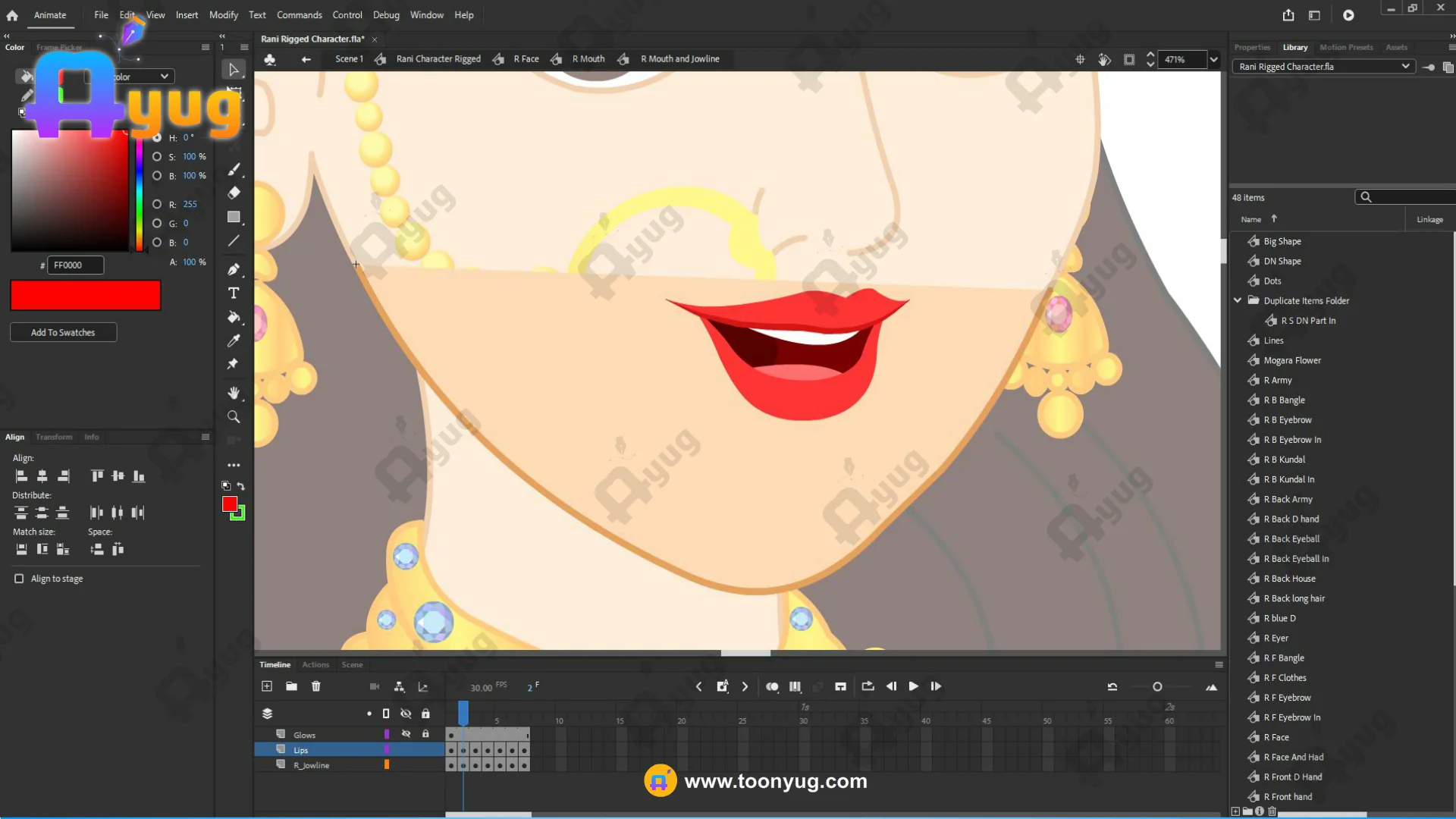The image size is (1456, 819).
Task: Click the red color preview swatch
Action: click(x=85, y=295)
